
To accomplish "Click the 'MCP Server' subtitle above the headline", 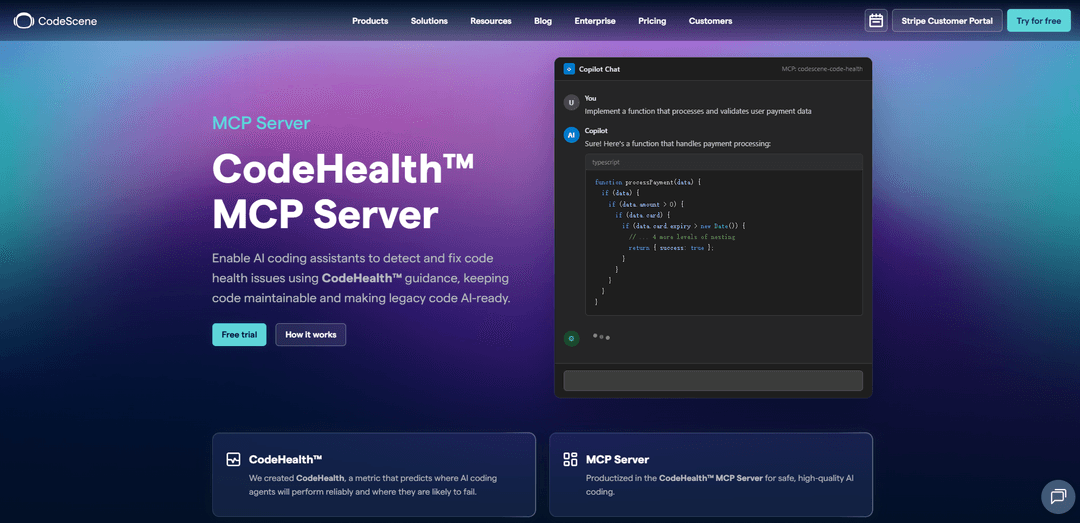I will [261, 123].
